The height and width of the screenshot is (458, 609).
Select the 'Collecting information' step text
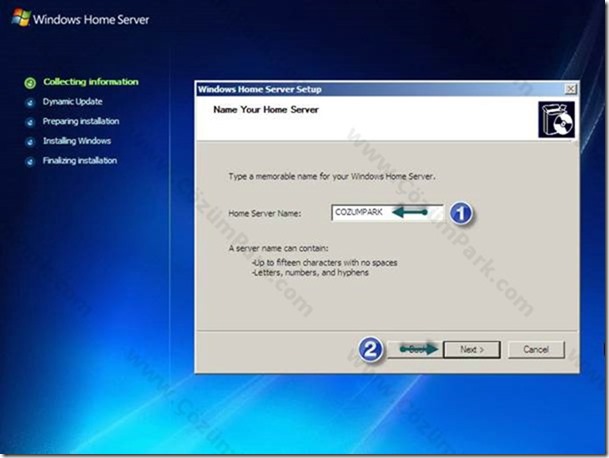[91, 82]
